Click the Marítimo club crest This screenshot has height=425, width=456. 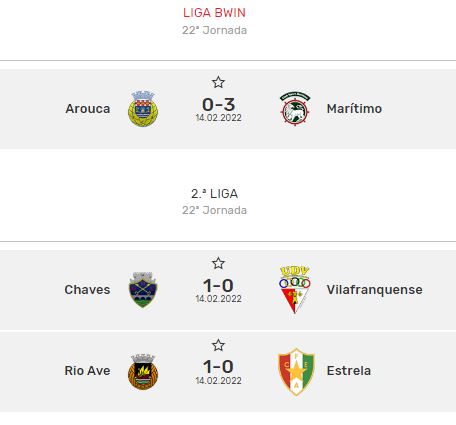[x=295, y=109]
